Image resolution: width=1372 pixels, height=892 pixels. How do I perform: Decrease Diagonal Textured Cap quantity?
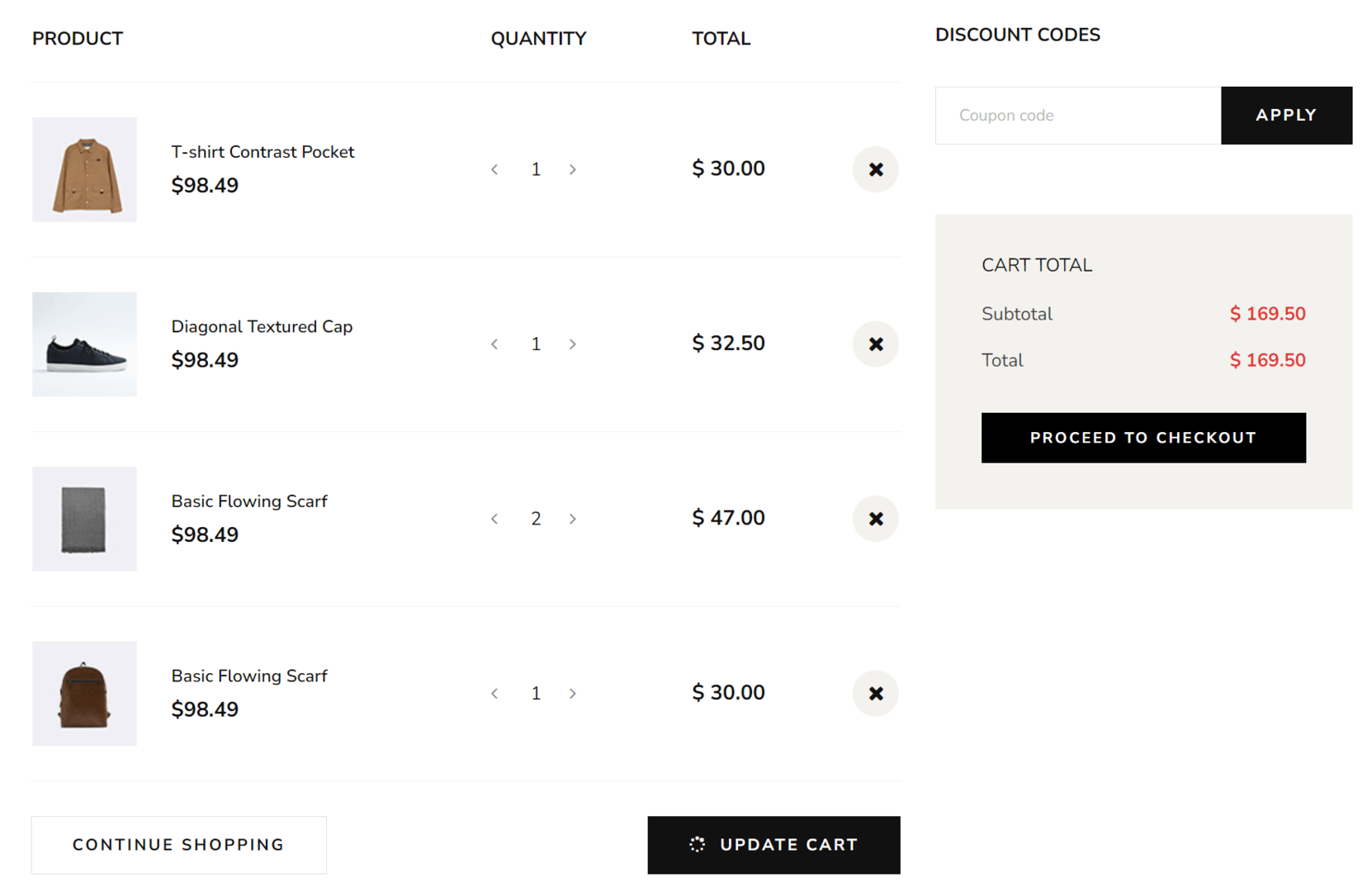point(494,344)
